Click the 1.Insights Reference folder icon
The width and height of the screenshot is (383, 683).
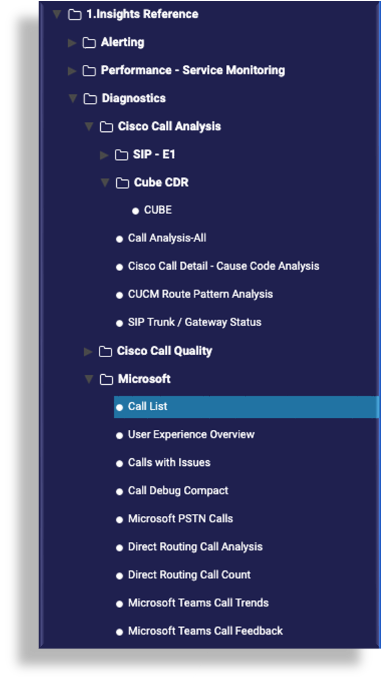click(75, 15)
